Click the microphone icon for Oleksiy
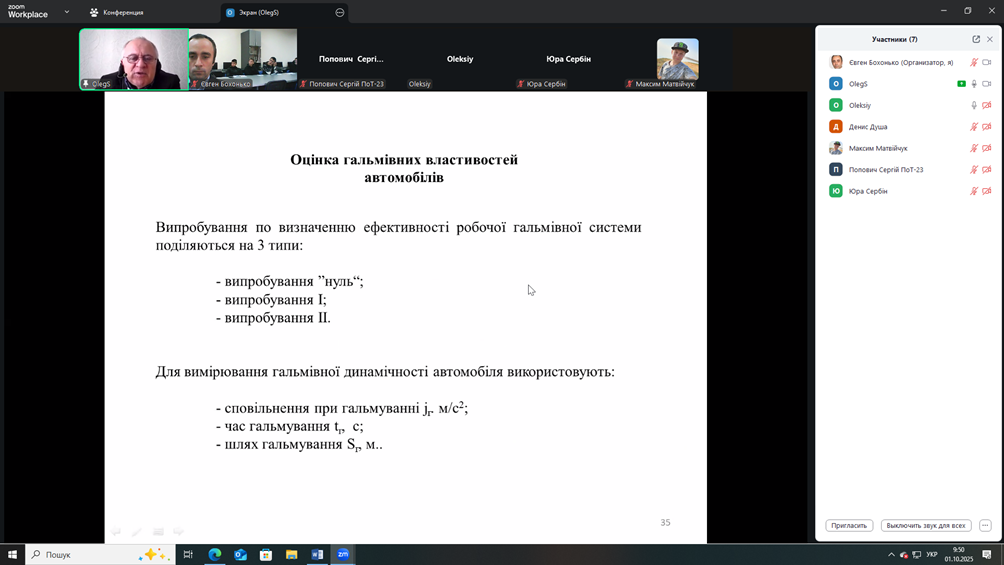The width and height of the screenshot is (1004, 565). [974, 105]
